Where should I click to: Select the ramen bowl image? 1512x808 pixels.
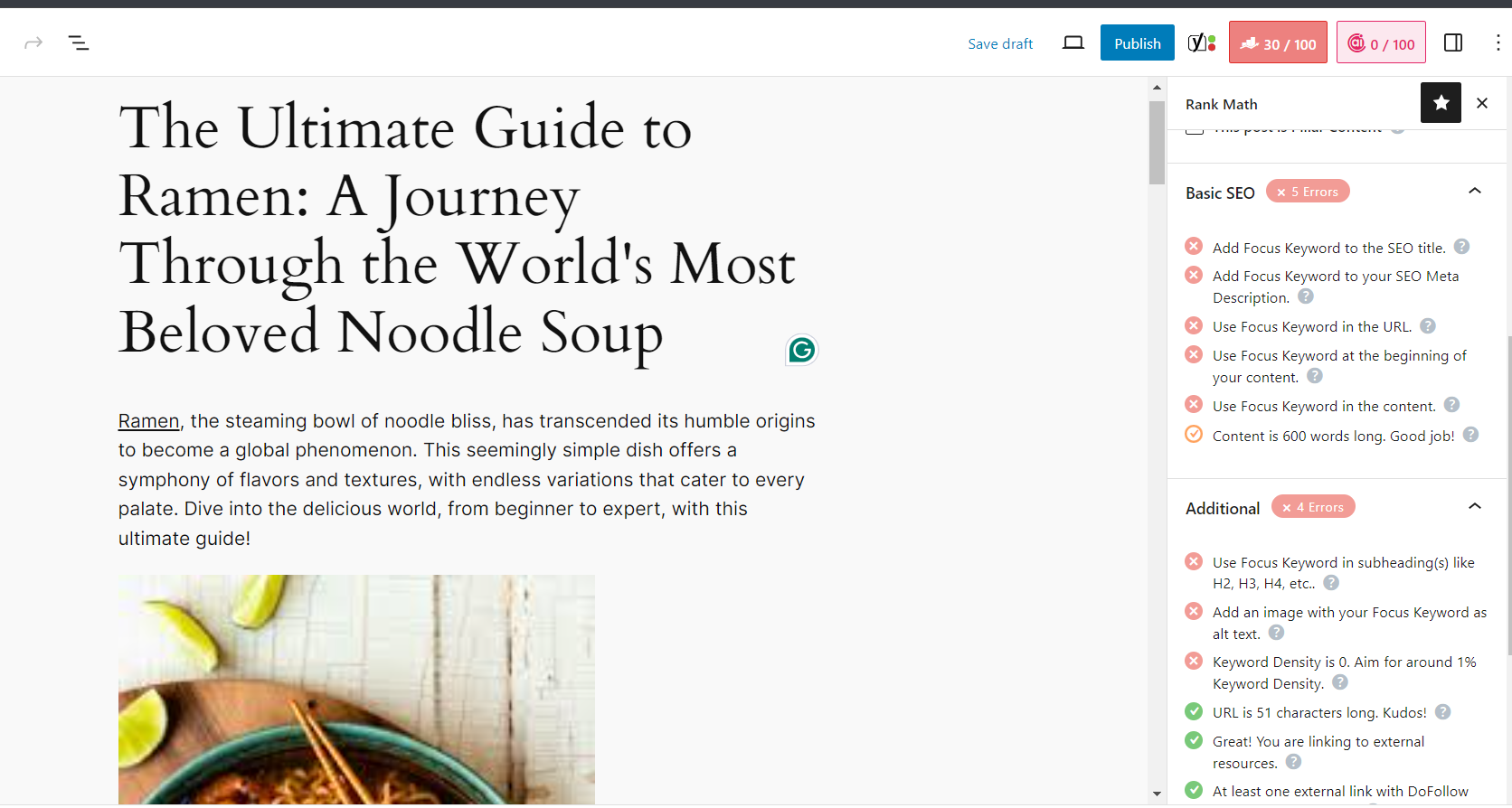pos(356,689)
